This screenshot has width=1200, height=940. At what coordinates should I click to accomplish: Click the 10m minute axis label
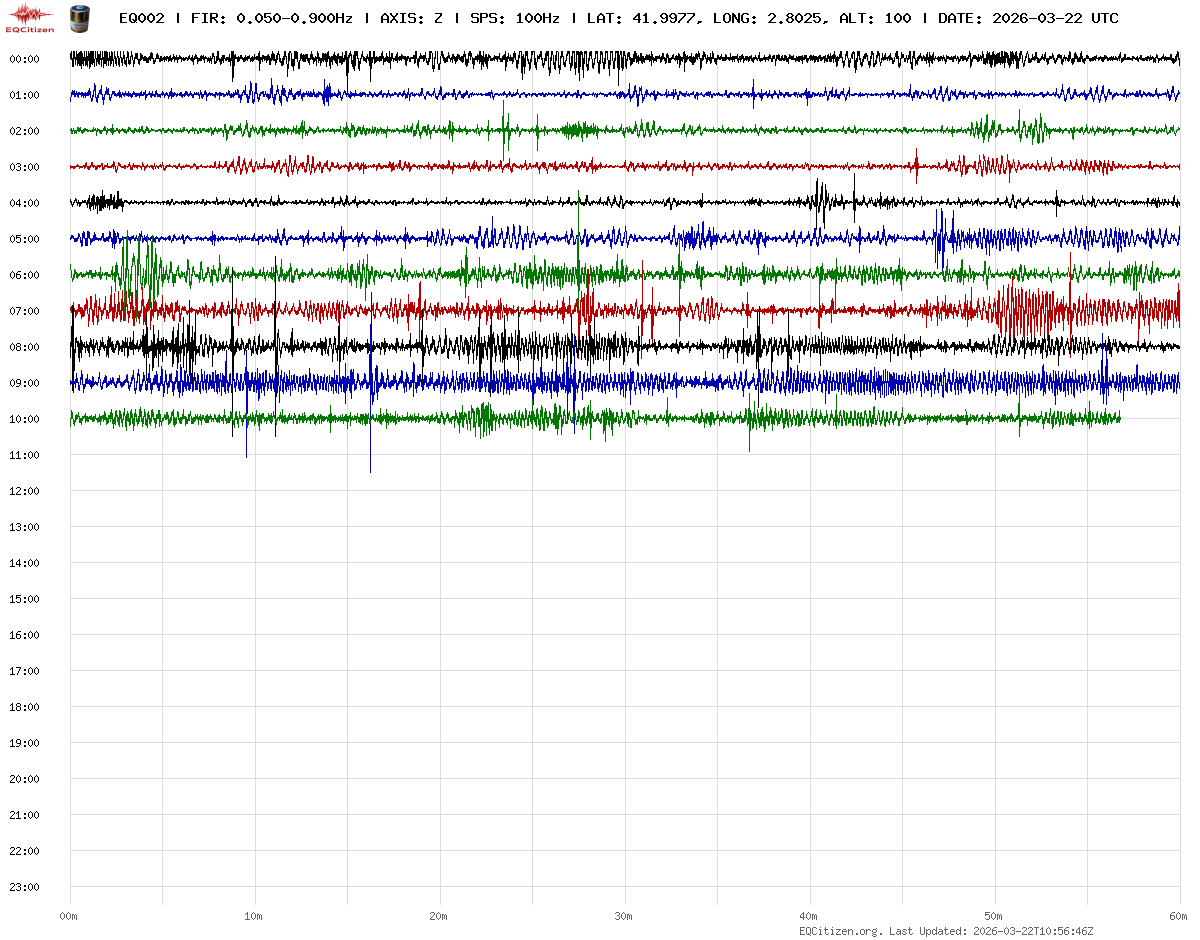point(254,916)
